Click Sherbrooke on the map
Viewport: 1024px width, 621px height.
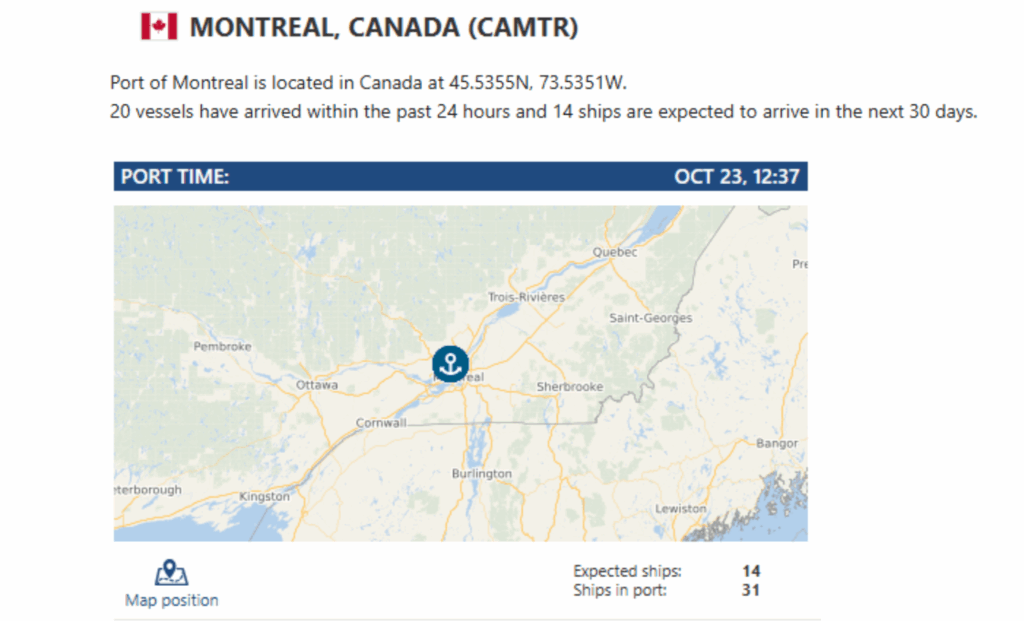(570, 386)
